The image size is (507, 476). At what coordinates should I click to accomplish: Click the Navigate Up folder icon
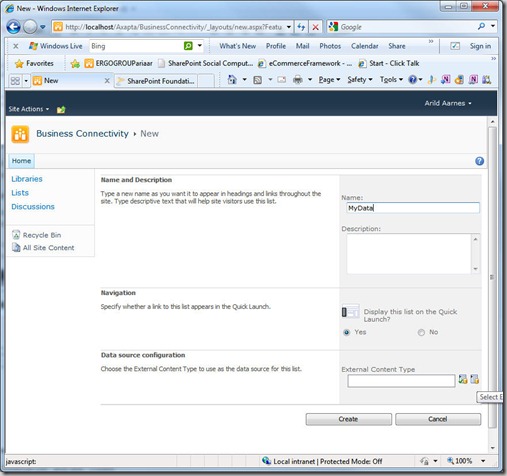[x=61, y=109]
